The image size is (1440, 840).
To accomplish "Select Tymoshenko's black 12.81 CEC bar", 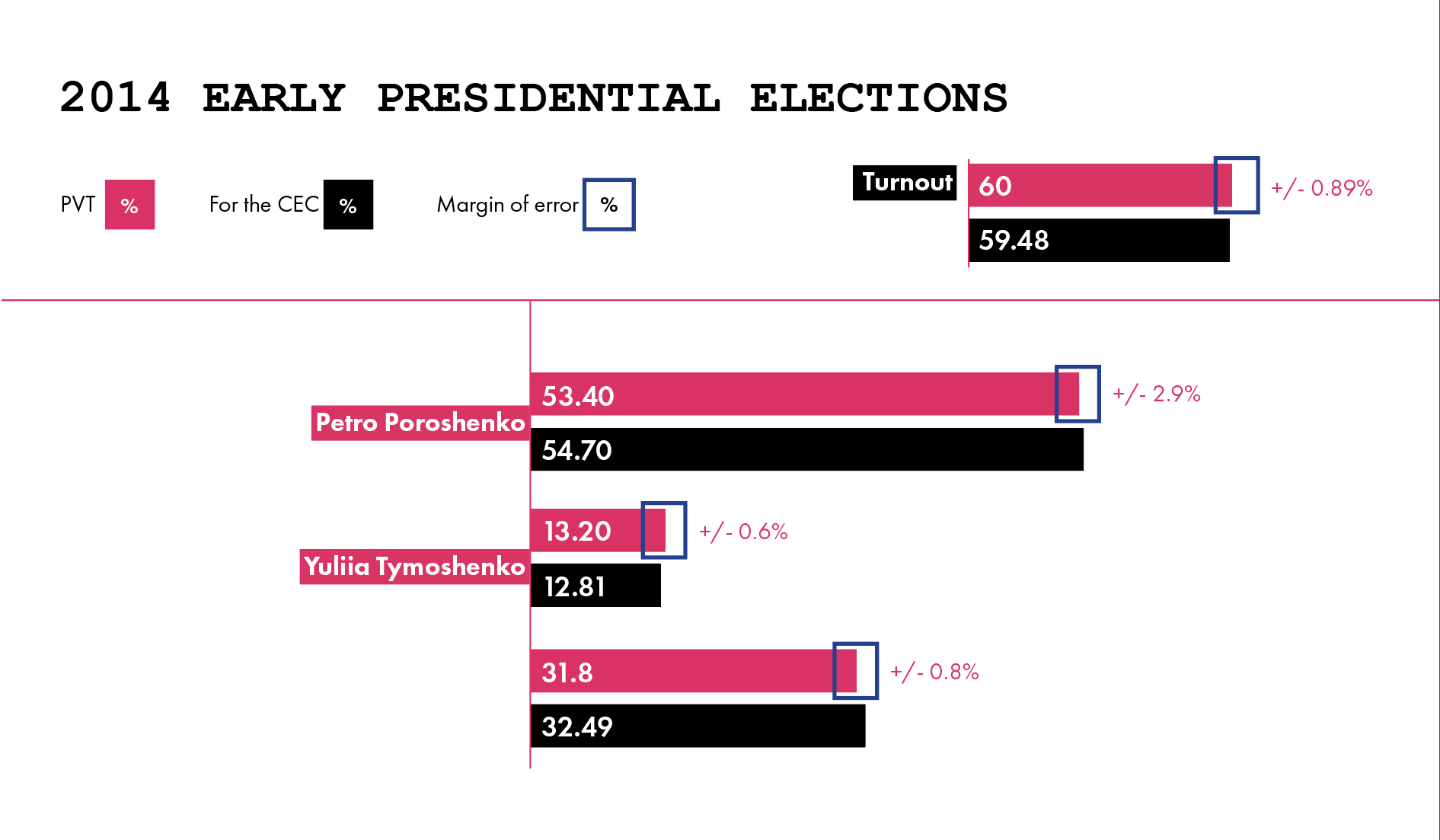I will (x=595, y=586).
